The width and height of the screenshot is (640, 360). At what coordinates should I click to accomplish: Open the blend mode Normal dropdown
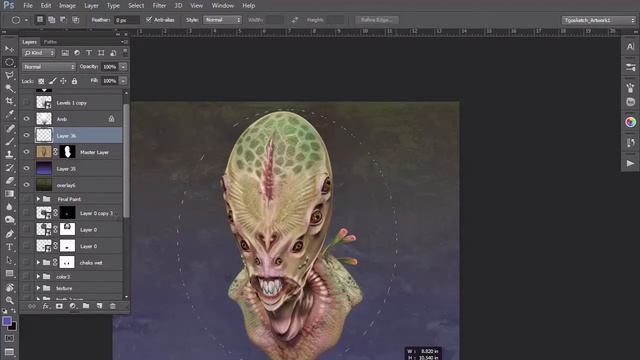(x=49, y=67)
